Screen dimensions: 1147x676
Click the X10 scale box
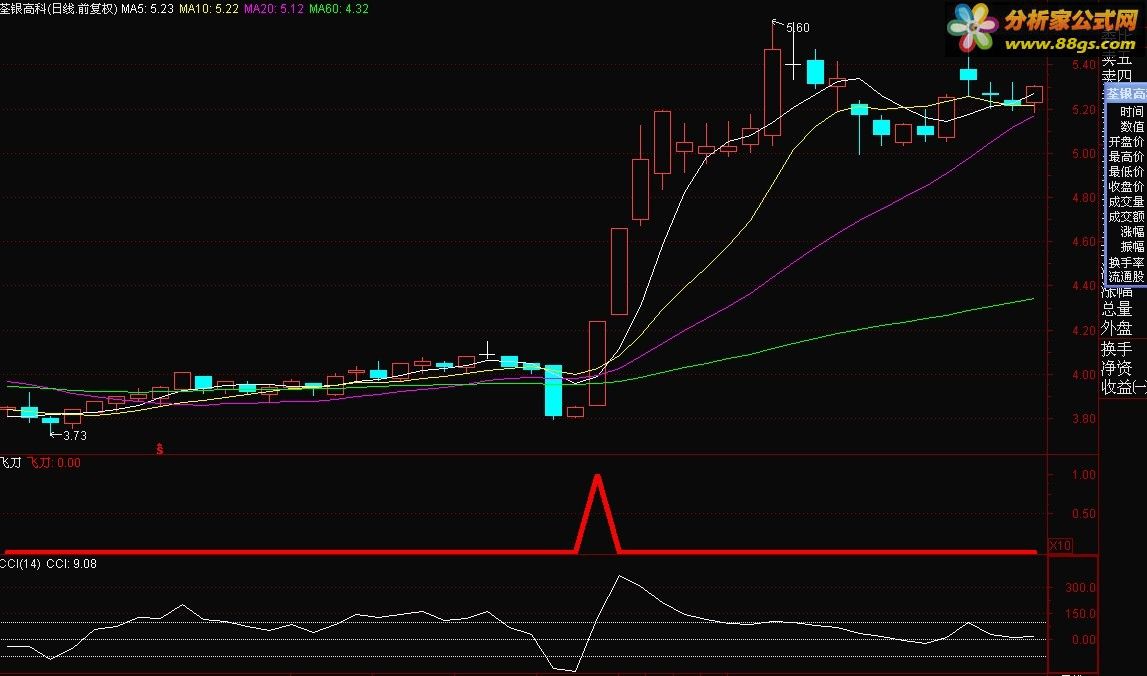coord(1060,545)
